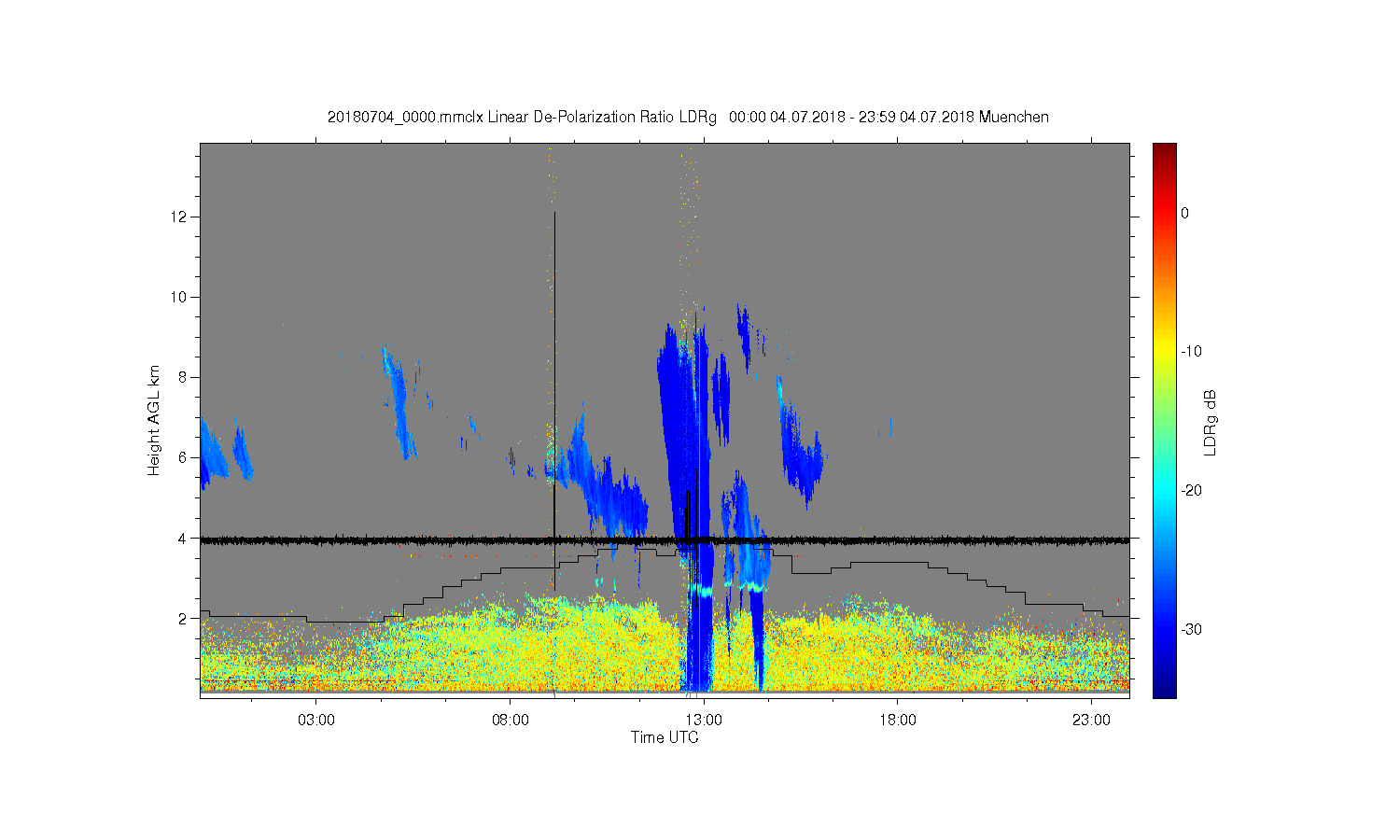Click the height tick label 12
The height and width of the screenshot is (840, 1400).
point(179,217)
